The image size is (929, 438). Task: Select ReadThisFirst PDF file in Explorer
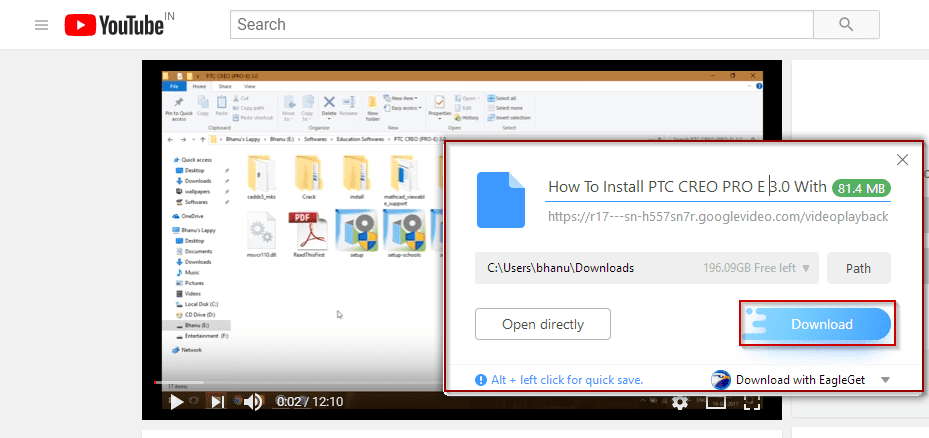click(308, 235)
